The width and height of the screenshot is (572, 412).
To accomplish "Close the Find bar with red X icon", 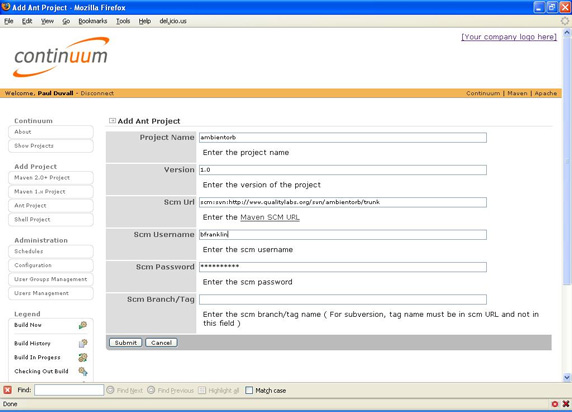I will pyautogui.click(x=7, y=390).
